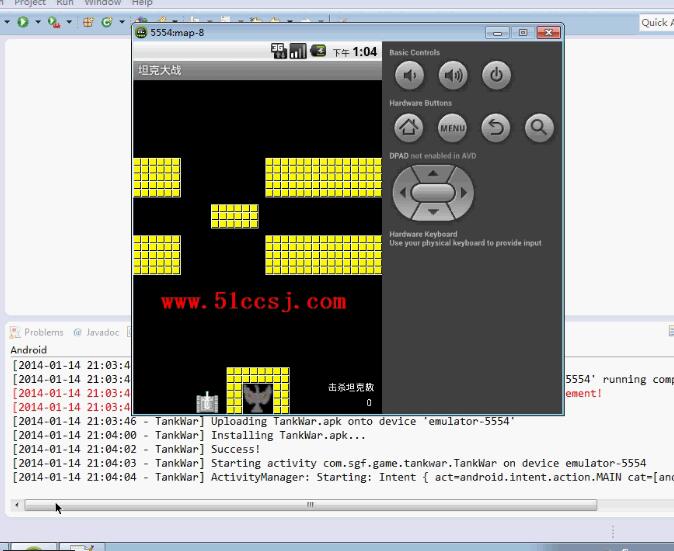Open the Window menu
This screenshot has height=551, width=674.
(x=103, y=3)
